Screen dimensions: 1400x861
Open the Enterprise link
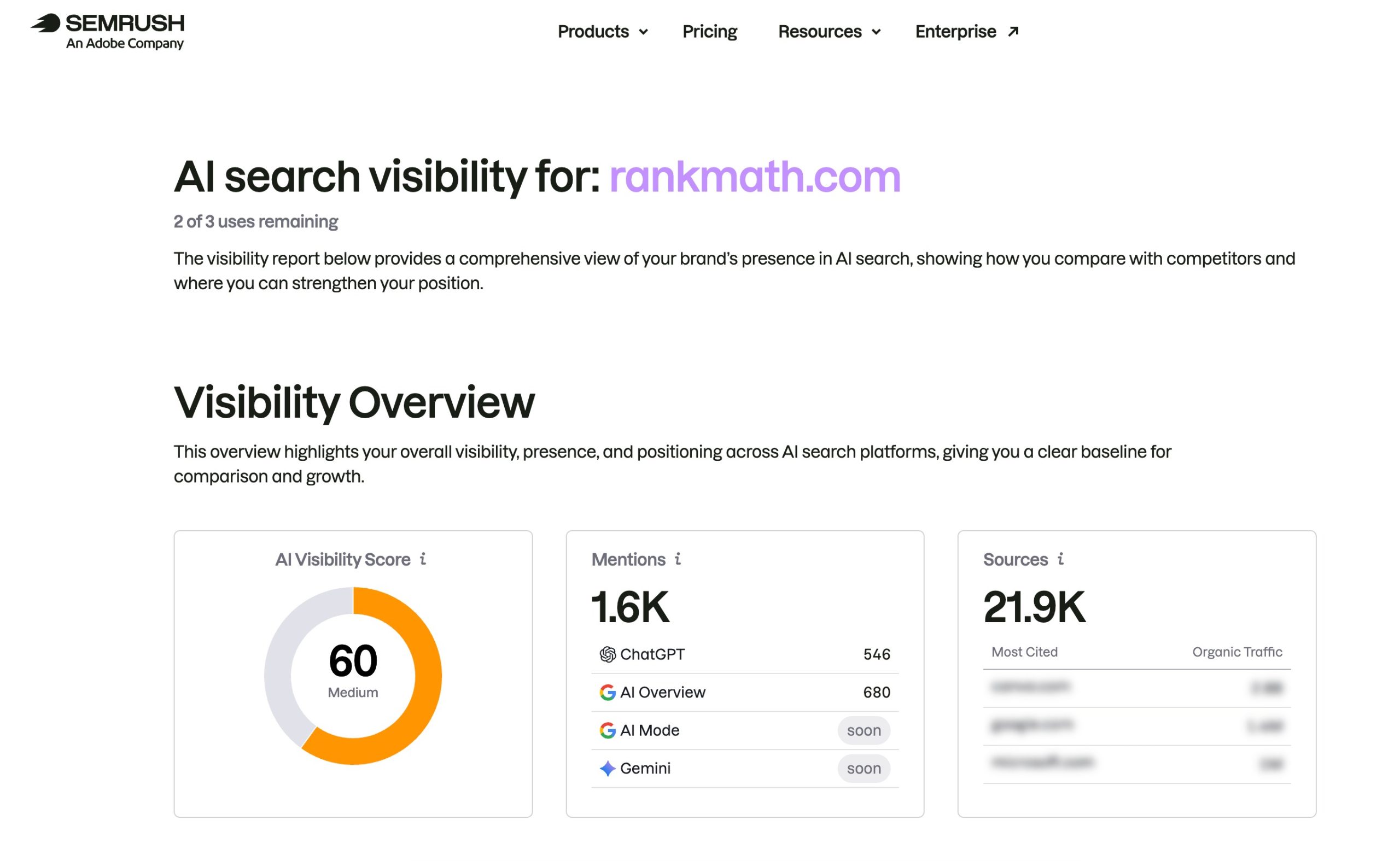(x=966, y=31)
